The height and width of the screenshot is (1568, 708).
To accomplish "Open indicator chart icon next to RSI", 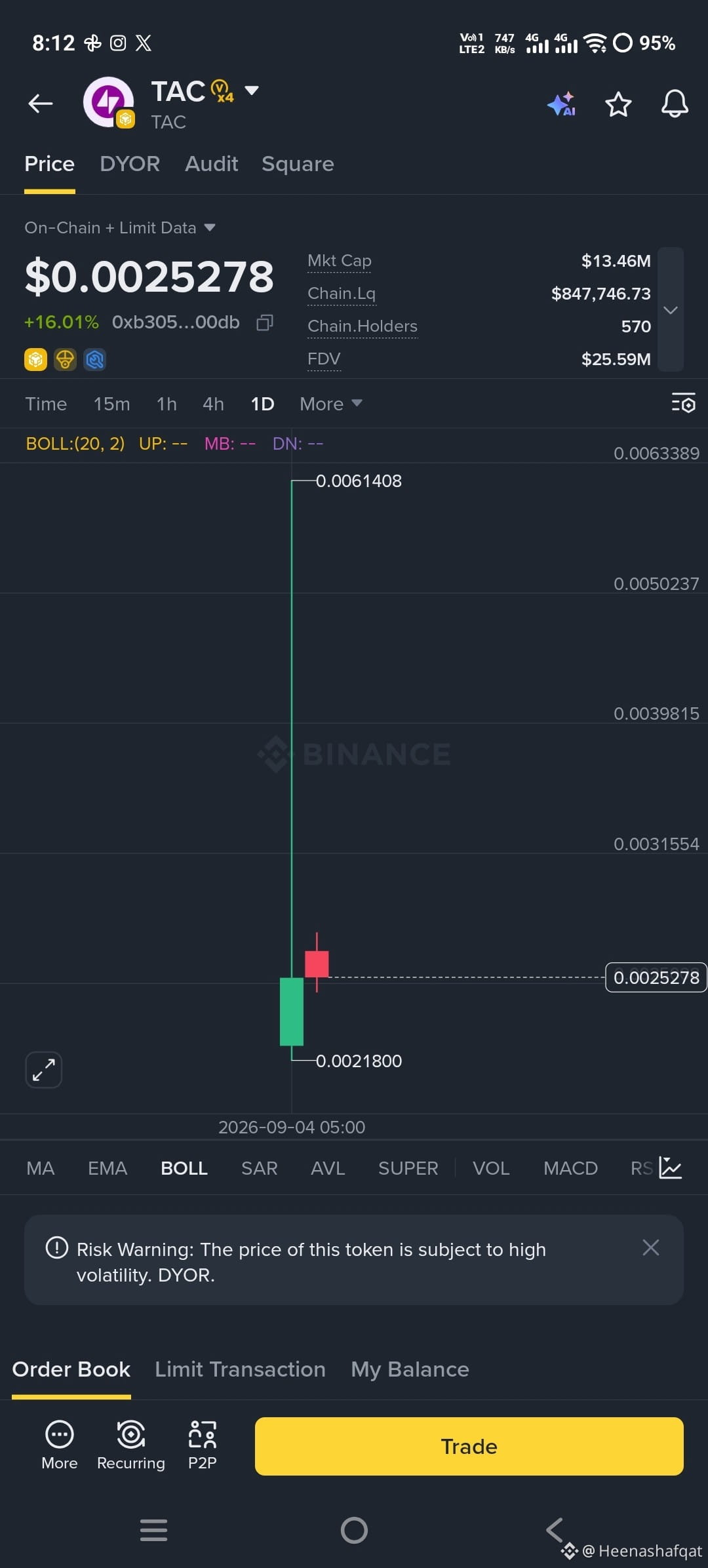I will click(671, 1168).
